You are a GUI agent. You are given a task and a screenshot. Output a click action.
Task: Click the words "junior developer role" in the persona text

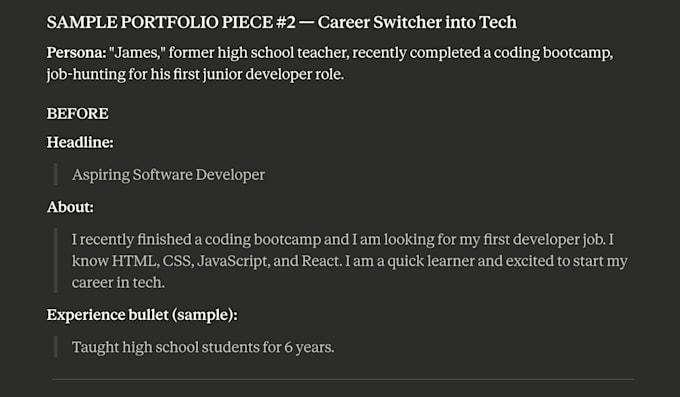294,75
